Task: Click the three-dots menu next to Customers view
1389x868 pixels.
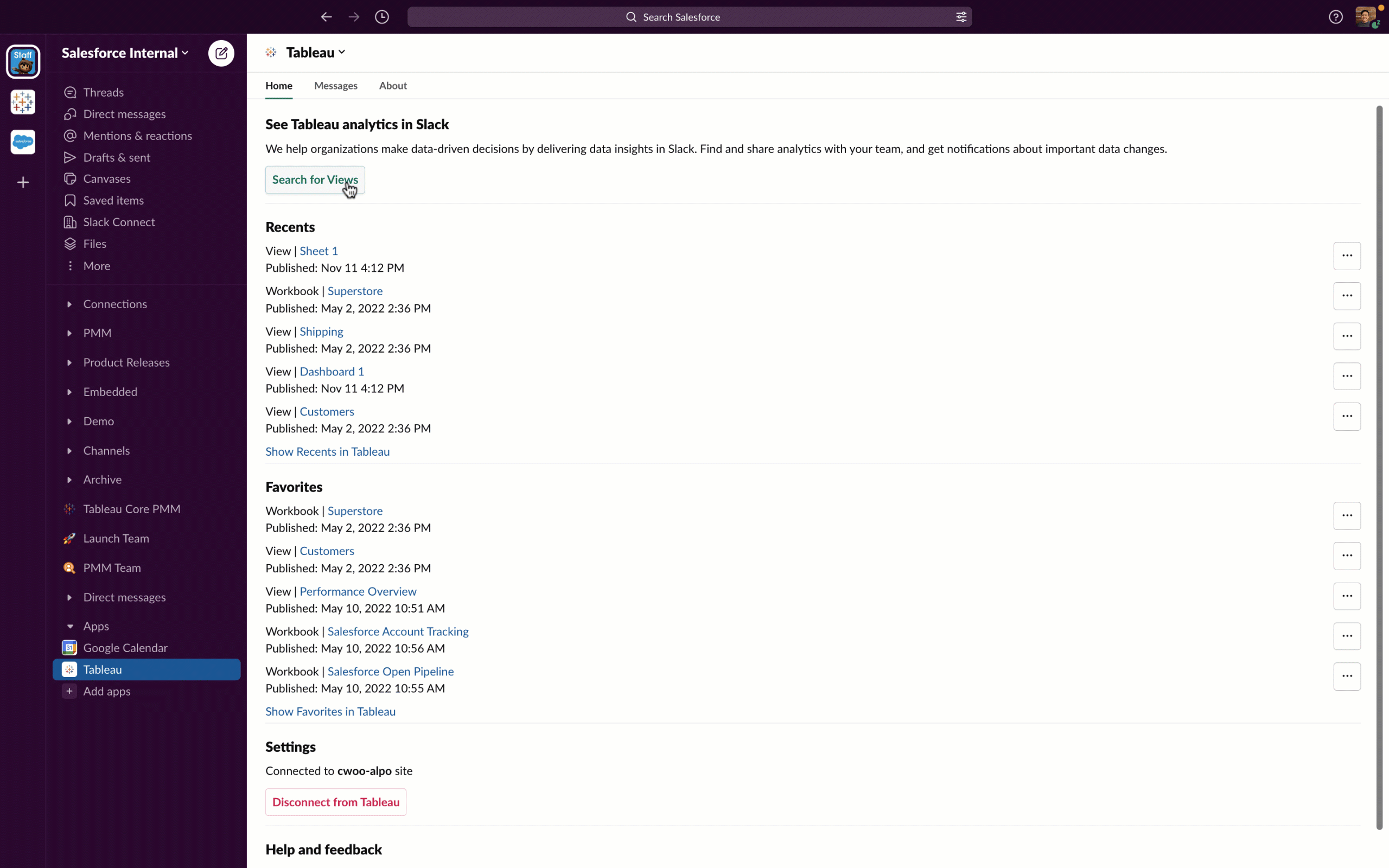Action: pos(1346,416)
